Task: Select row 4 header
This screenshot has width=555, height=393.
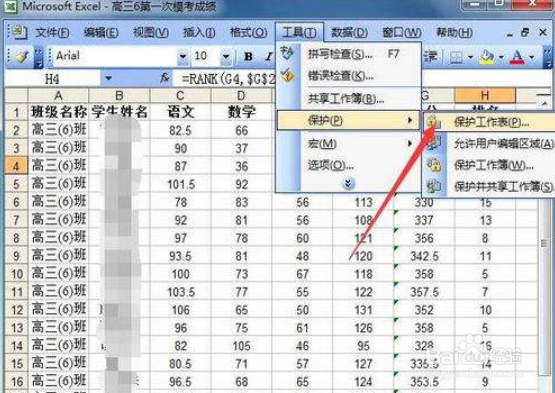Action: point(16,166)
